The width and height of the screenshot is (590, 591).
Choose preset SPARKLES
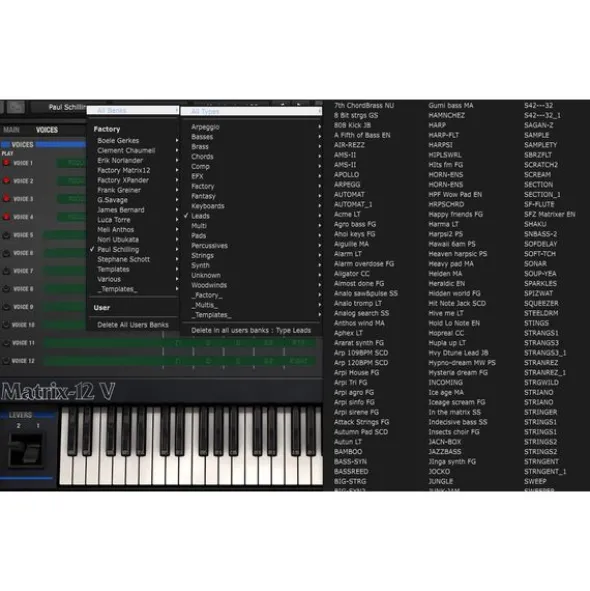540,283
